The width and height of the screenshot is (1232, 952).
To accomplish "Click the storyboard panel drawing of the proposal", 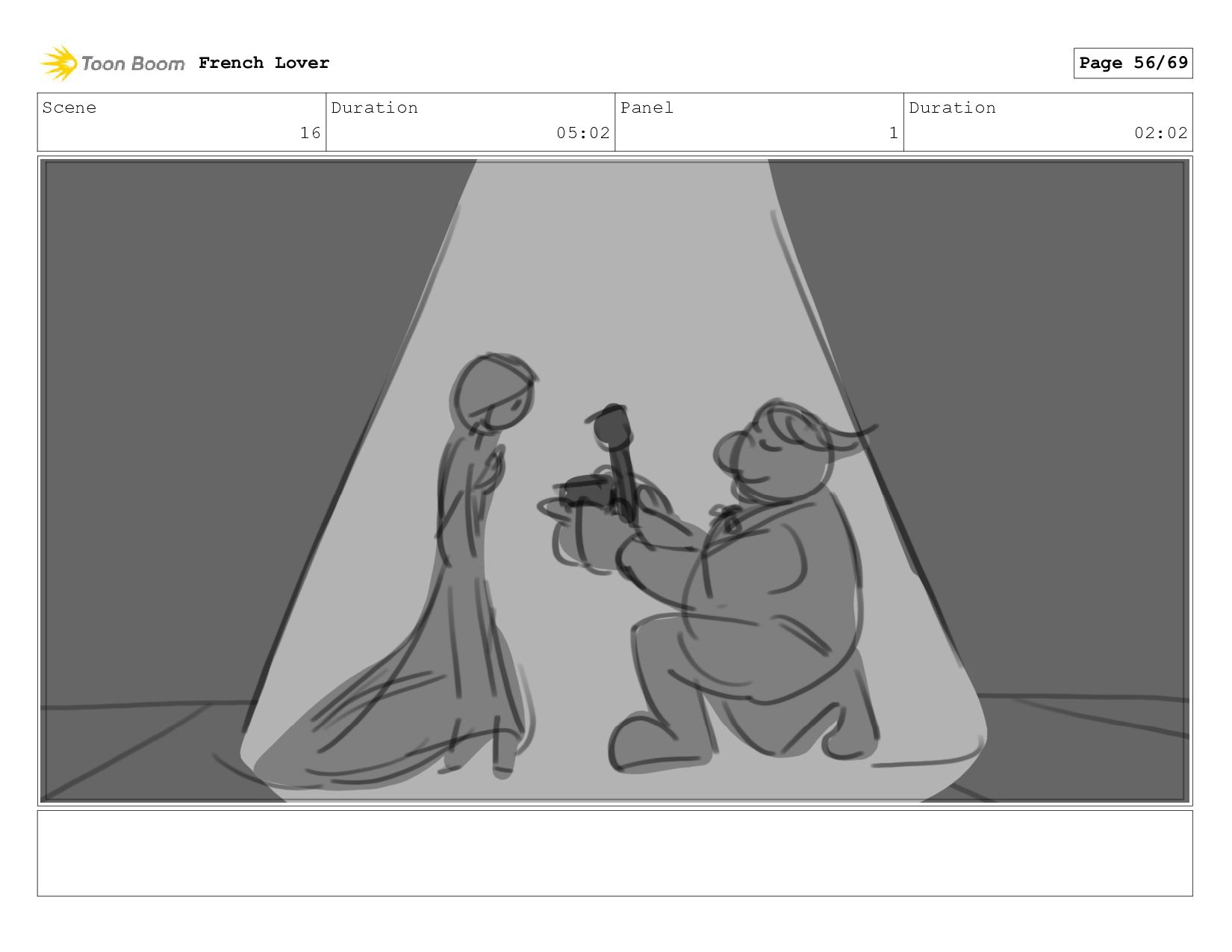I will tap(615, 481).
